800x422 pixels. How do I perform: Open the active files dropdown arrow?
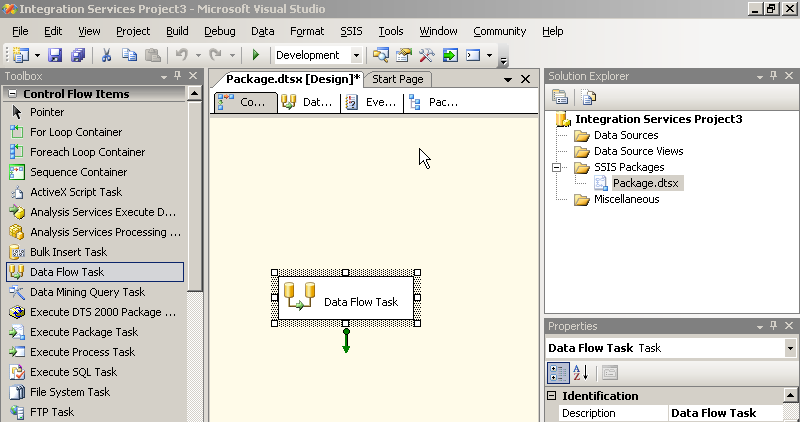[x=508, y=80]
